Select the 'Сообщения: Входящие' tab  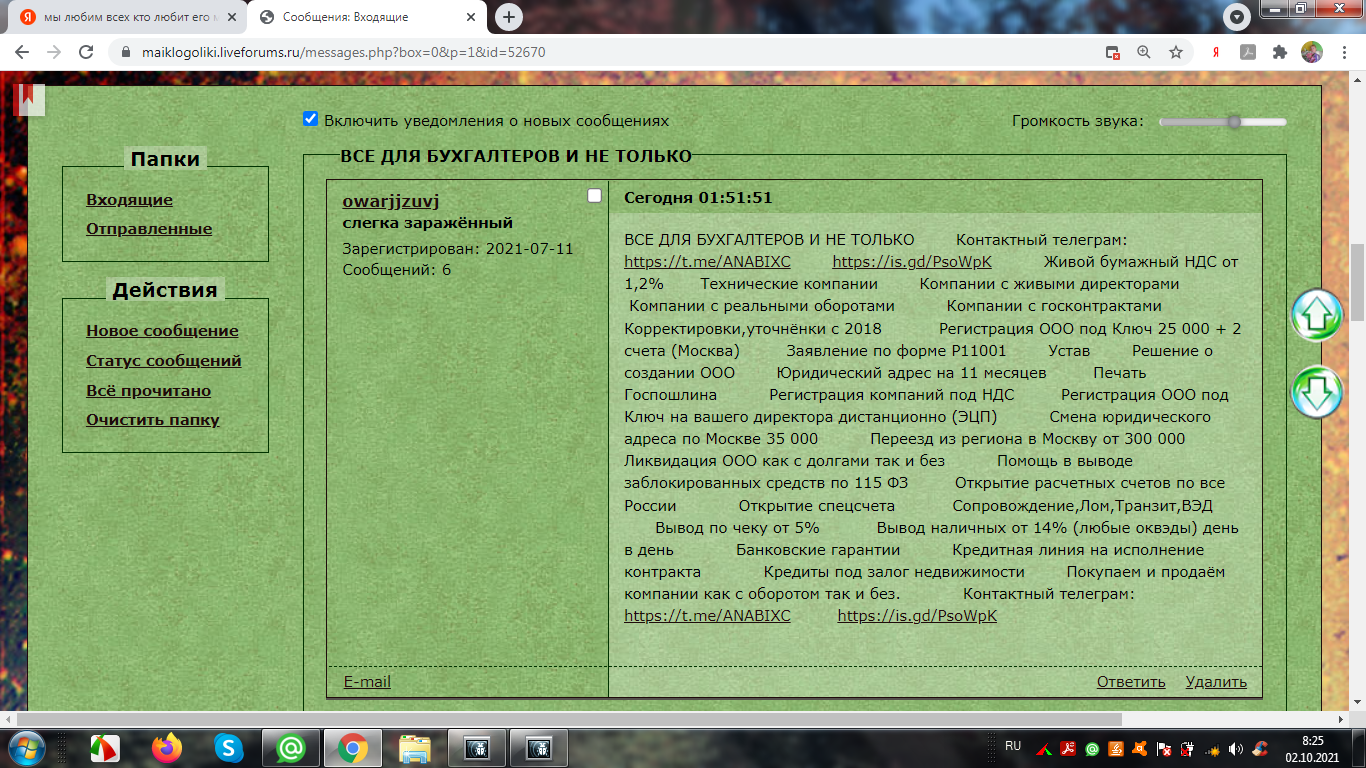(x=366, y=17)
